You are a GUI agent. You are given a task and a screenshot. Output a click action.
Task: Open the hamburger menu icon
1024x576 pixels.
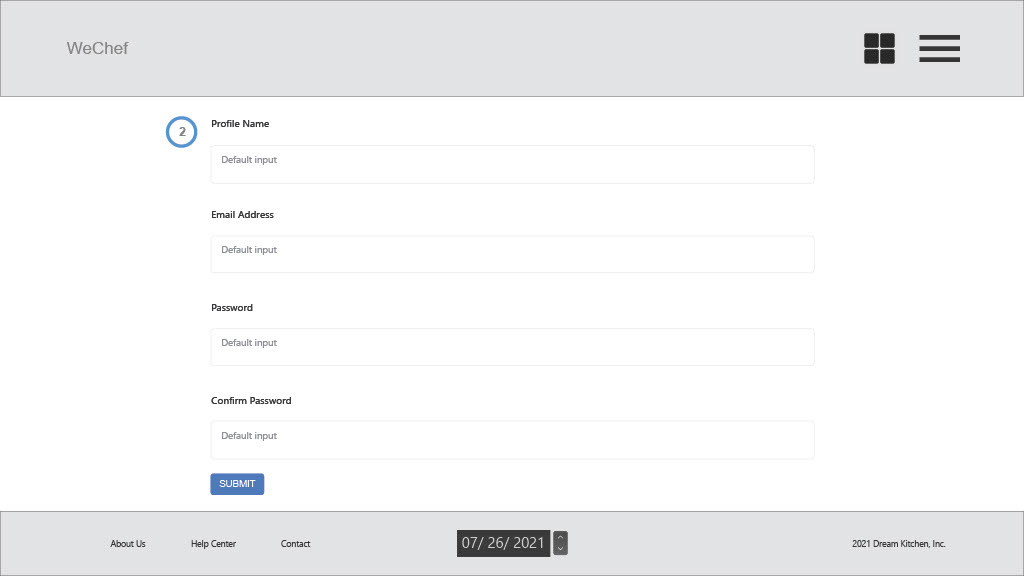[939, 48]
